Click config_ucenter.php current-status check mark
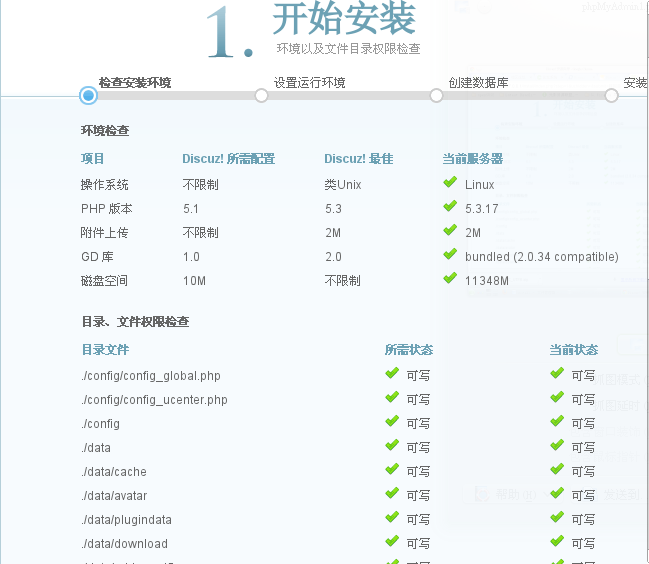Image resolution: width=649 pixels, height=564 pixels. coord(557,397)
